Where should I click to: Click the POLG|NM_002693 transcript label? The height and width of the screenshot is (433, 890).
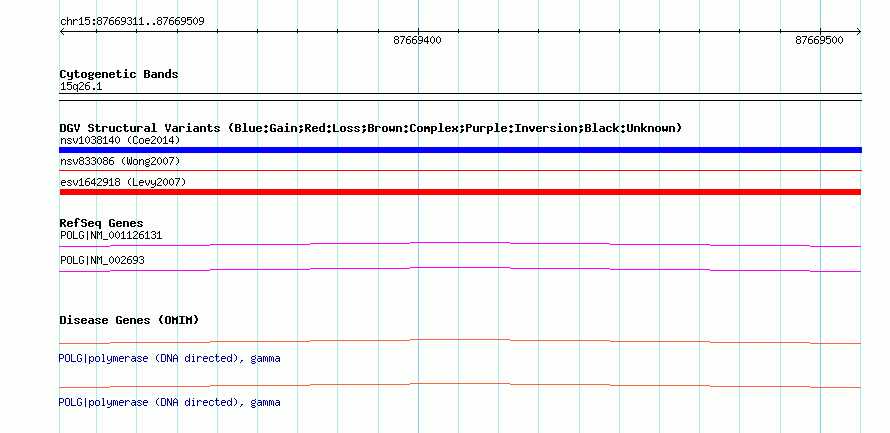(102, 260)
